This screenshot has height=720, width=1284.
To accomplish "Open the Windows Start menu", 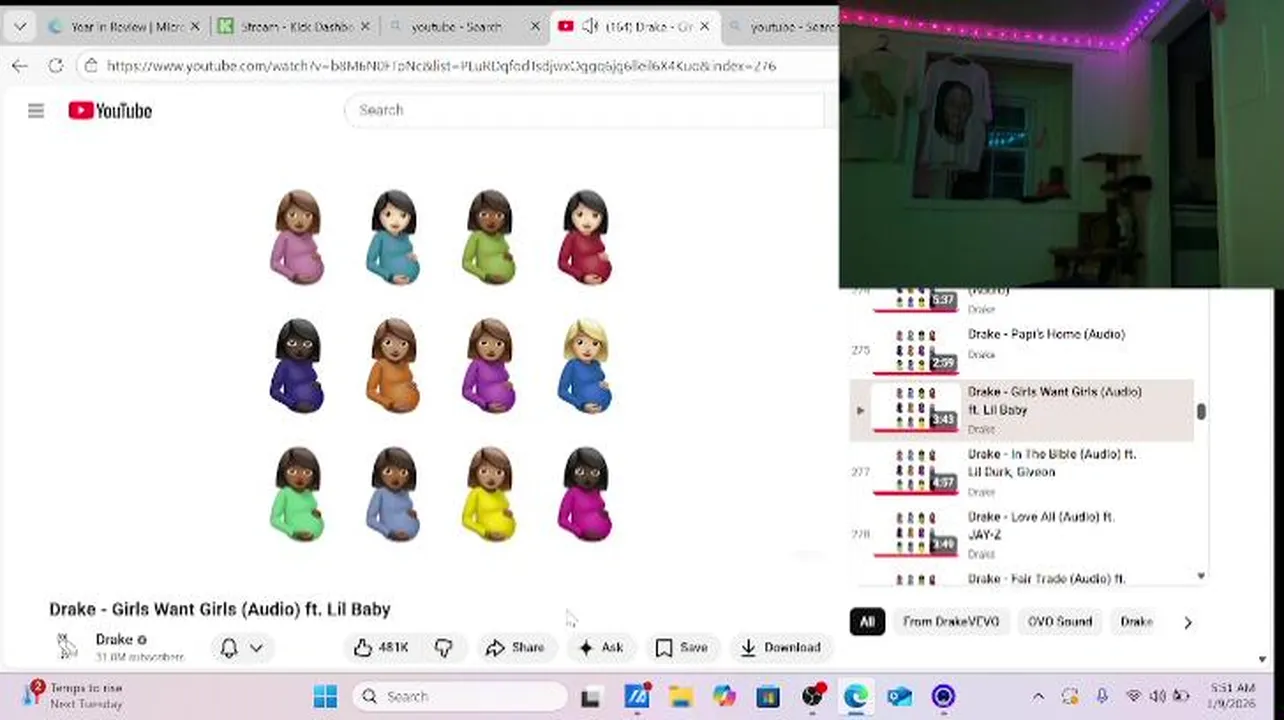I will tap(325, 697).
